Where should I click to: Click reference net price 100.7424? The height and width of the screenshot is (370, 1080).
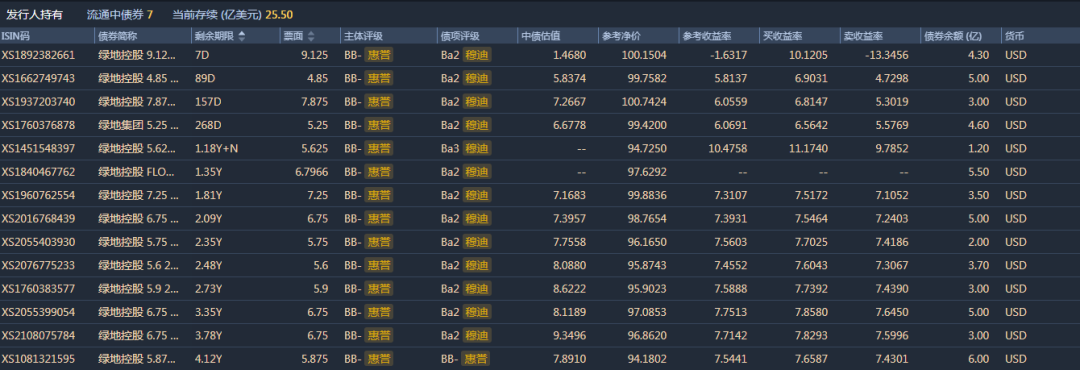[x=644, y=102]
